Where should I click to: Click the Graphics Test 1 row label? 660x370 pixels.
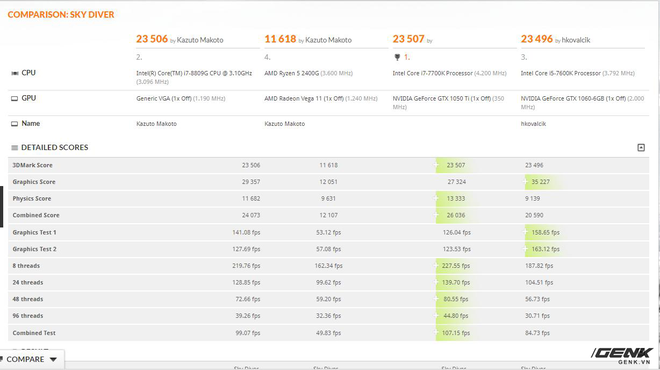[34, 232]
